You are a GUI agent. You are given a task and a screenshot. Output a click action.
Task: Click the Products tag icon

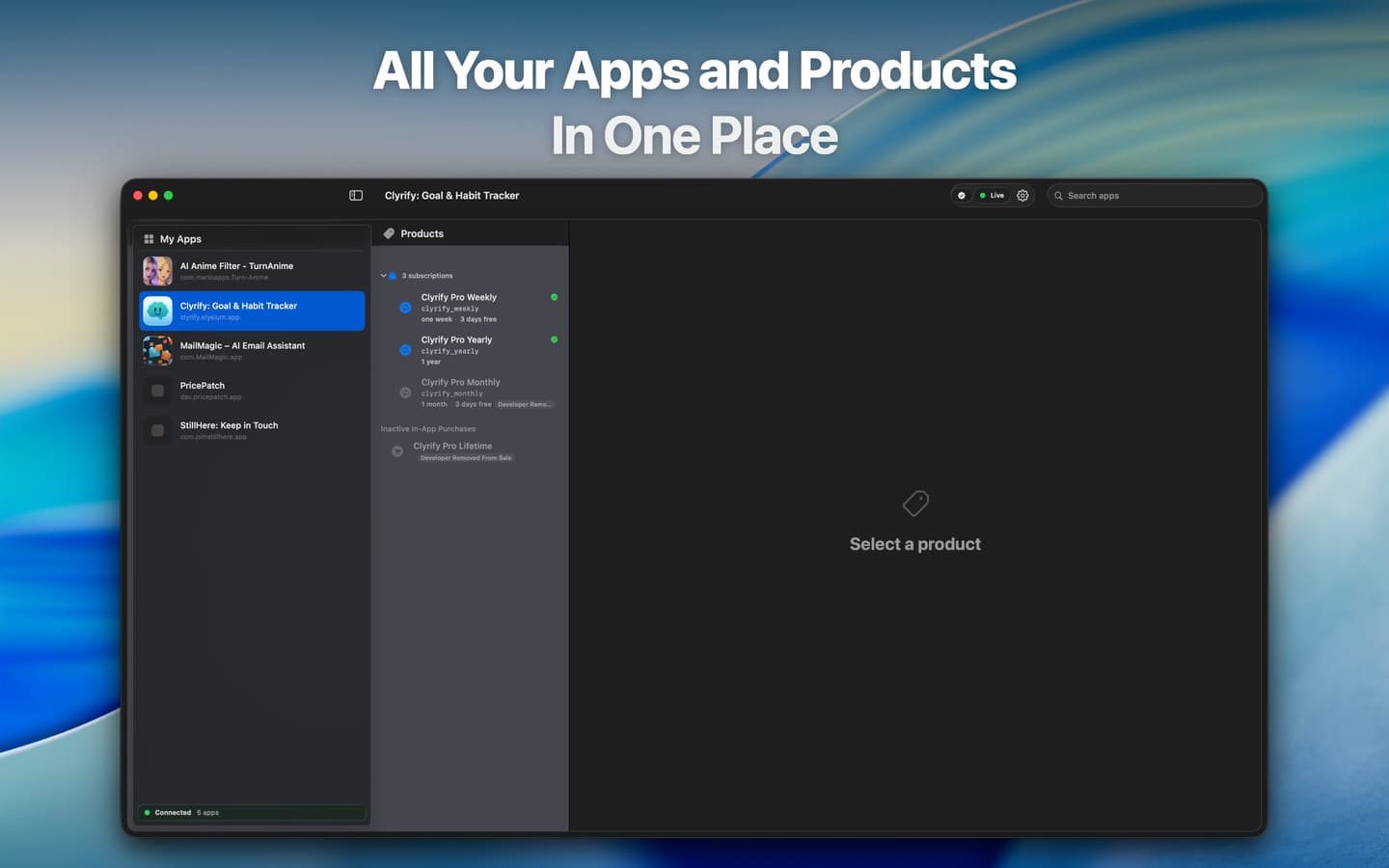(x=386, y=233)
